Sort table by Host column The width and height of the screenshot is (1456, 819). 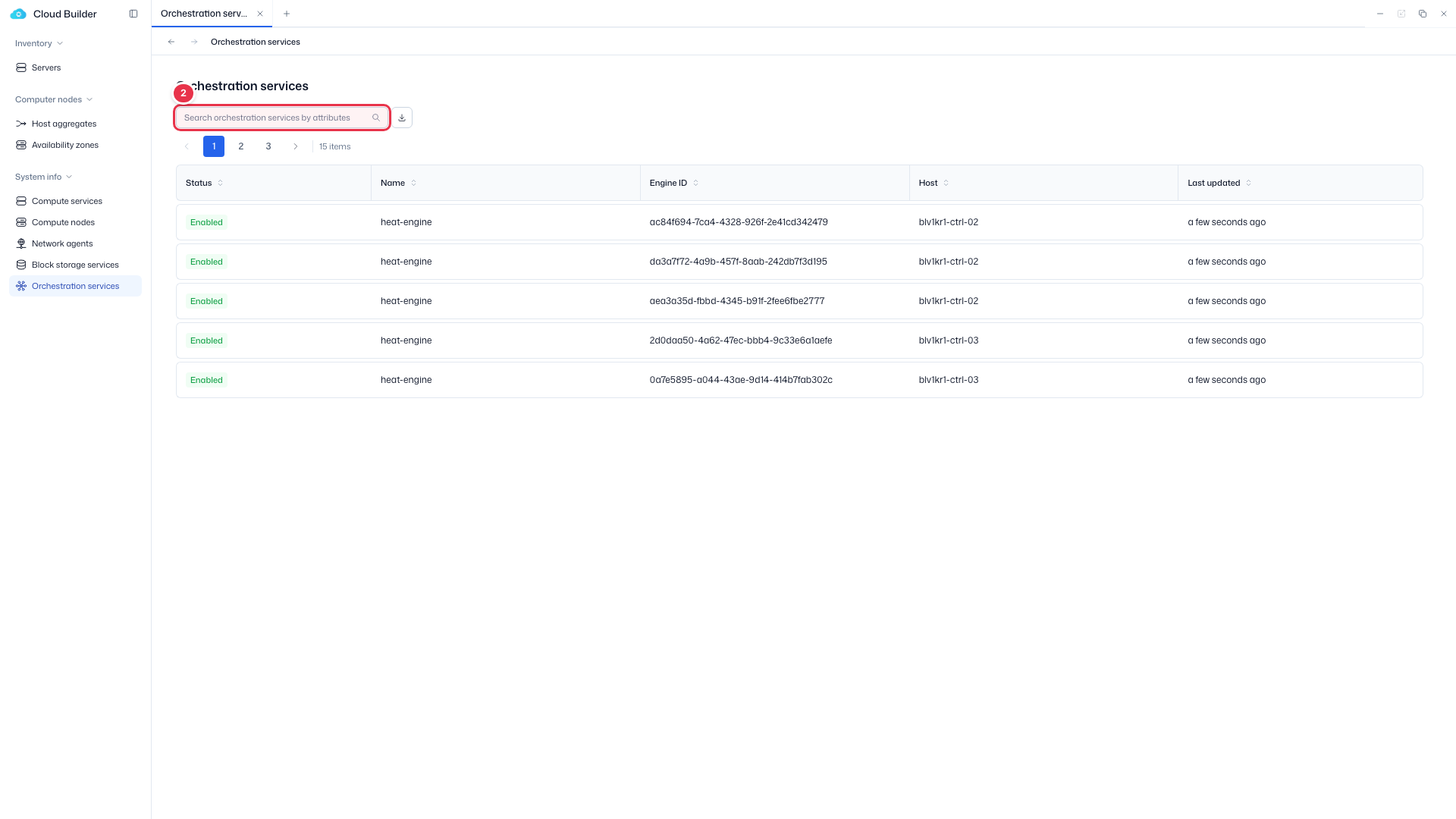[946, 183]
